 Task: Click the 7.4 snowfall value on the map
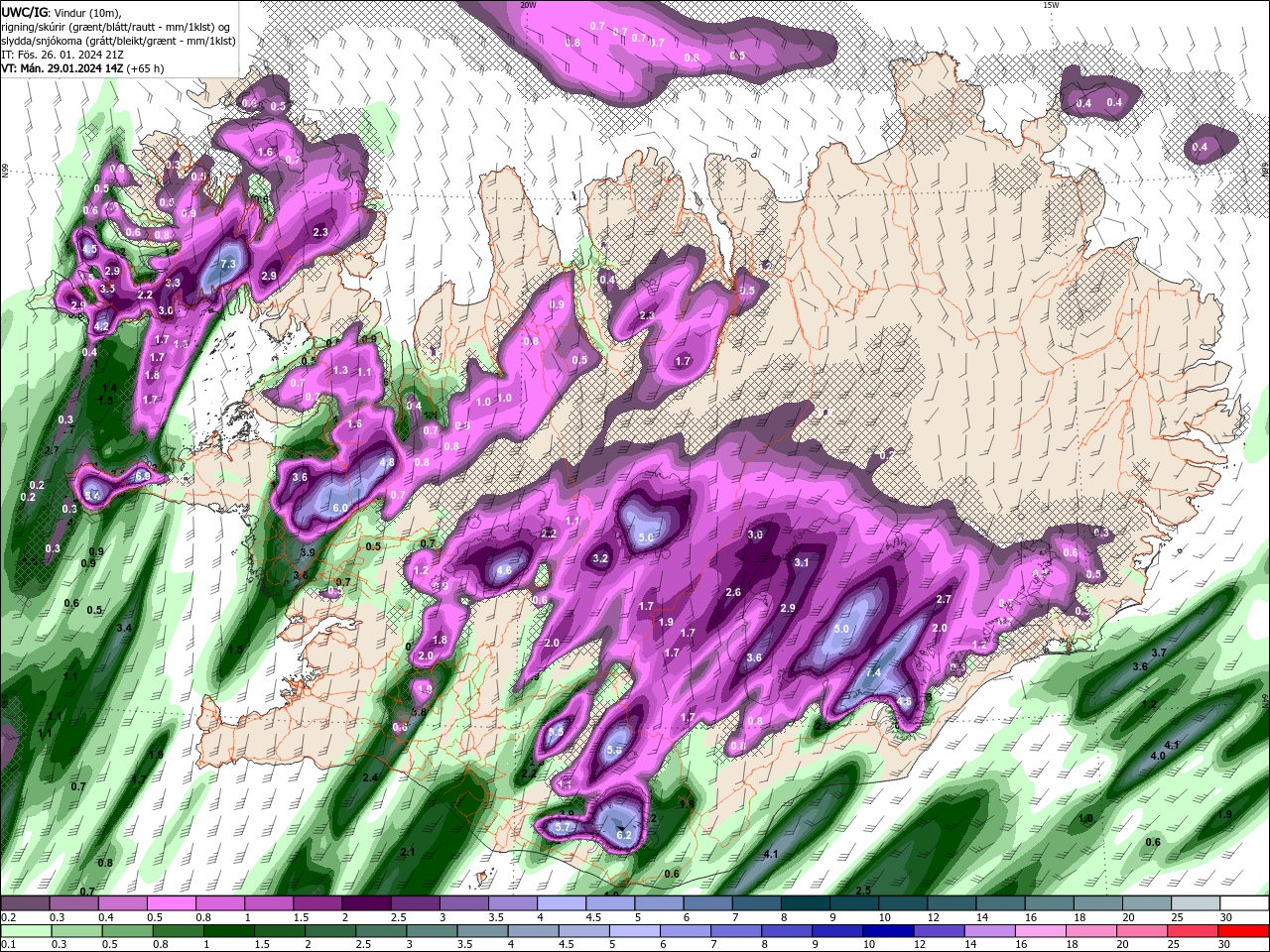tap(873, 672)
